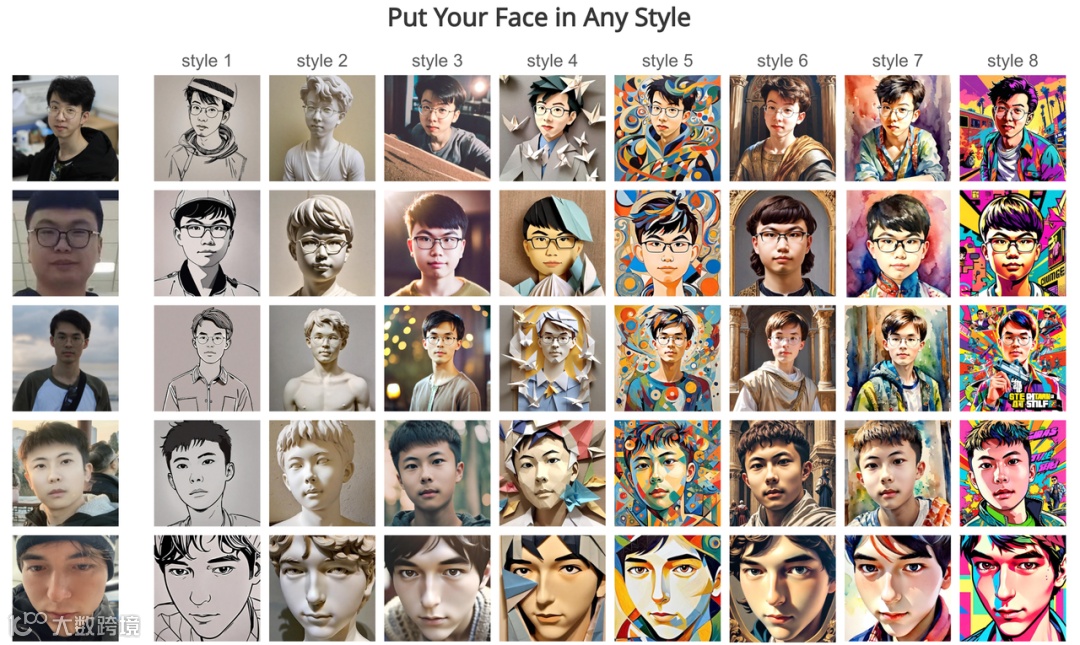Open the style 2 shirtless marble bust image
Viewport: 1080px width, 645px height.
pos(322,358)
